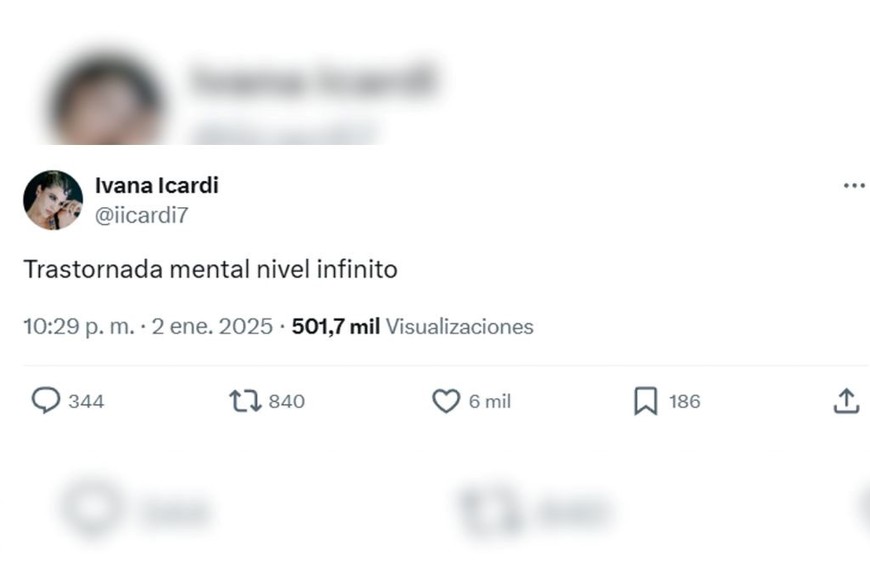Open the three-dot more options menu
870x580 pixels.
(853, 186)
